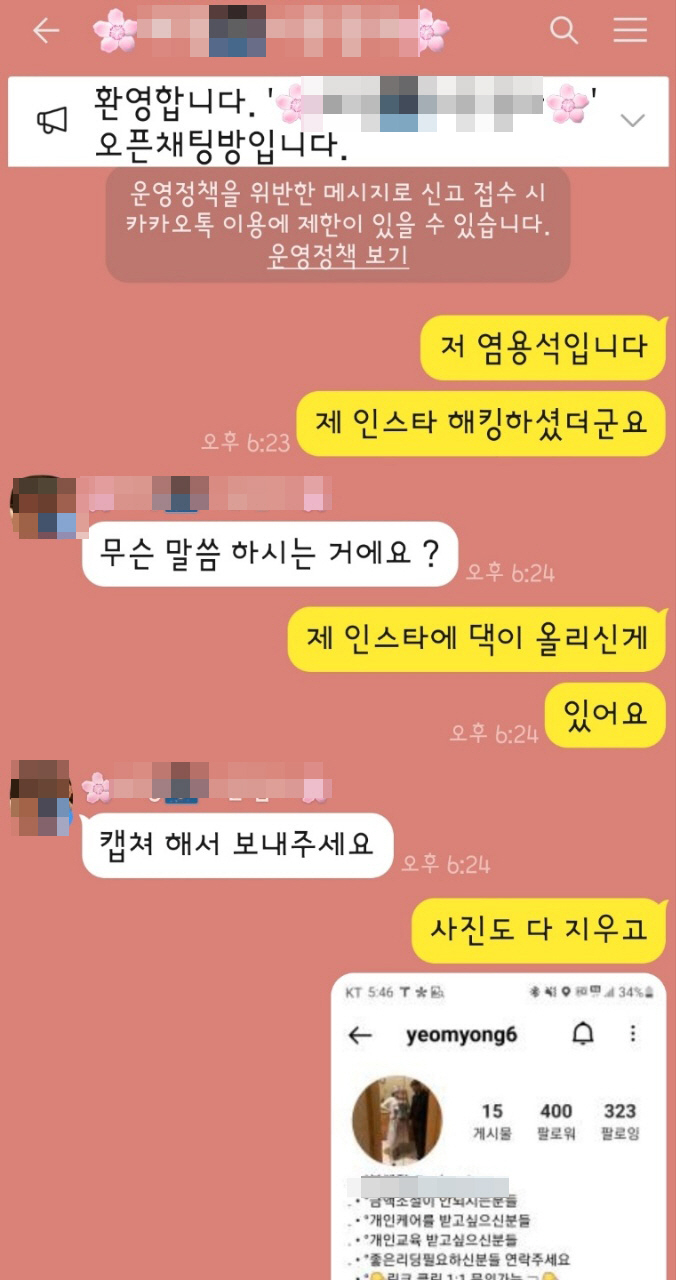Viewport: 676px width, 1280px height.
Task: Select the '캡쳐 해서 보내주세요' message bubble
Action: pos(237,845)
